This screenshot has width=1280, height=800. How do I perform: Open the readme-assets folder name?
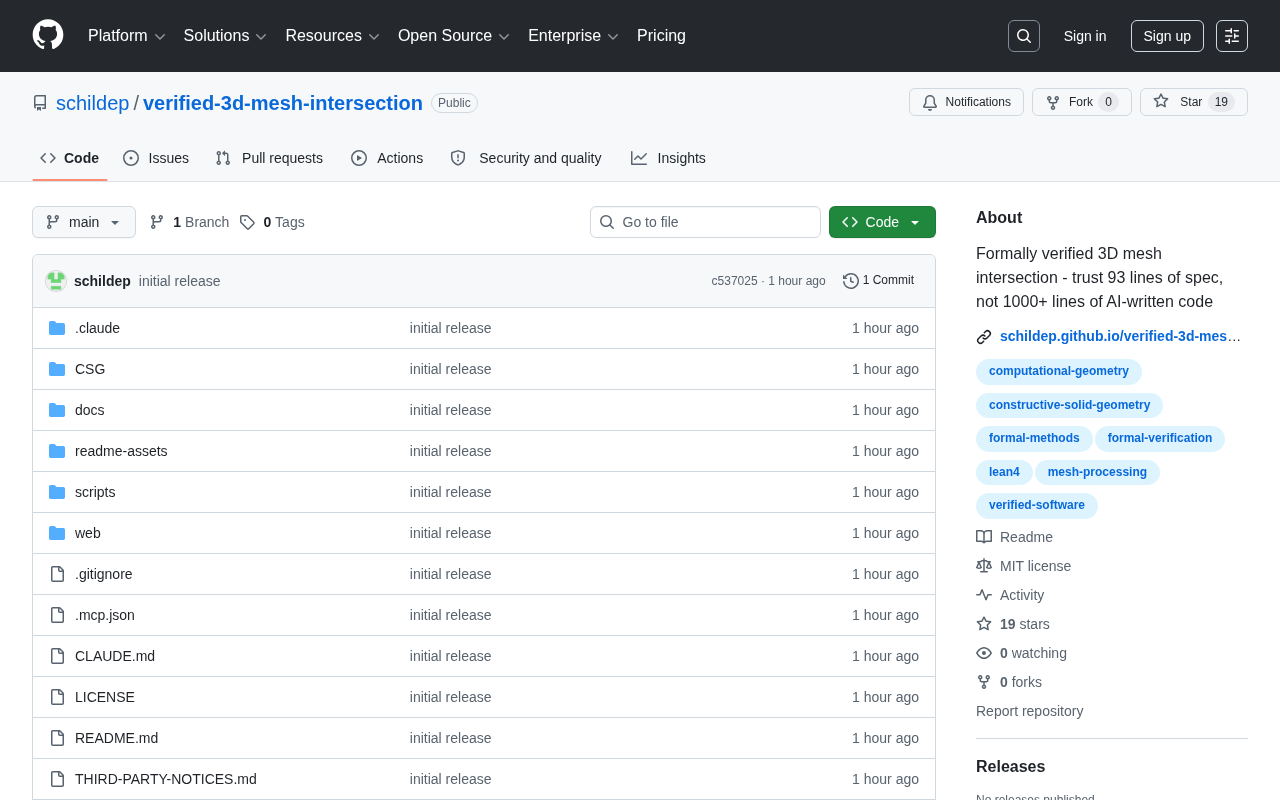121,451
